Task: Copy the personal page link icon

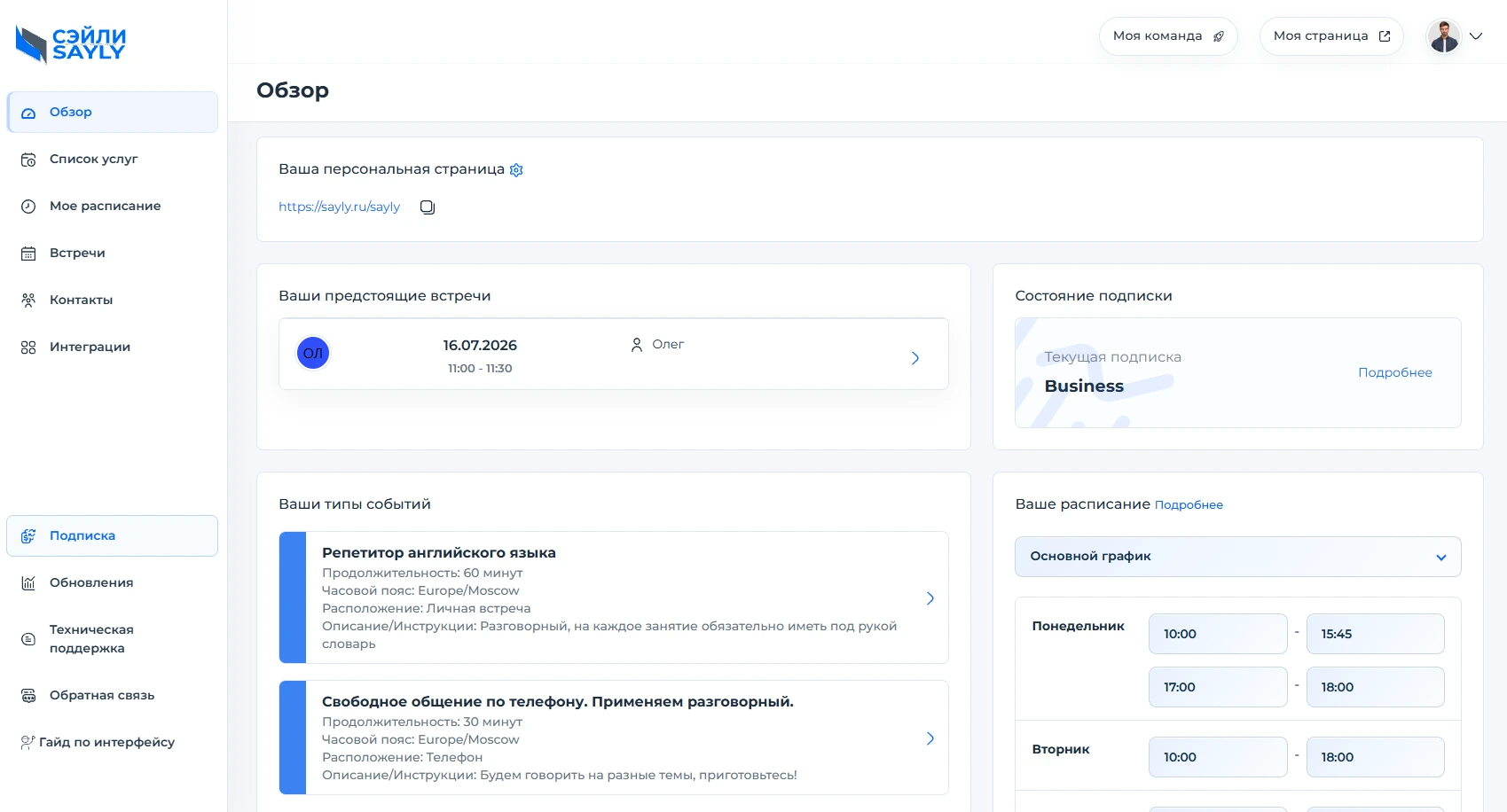Action: [428, 207]
